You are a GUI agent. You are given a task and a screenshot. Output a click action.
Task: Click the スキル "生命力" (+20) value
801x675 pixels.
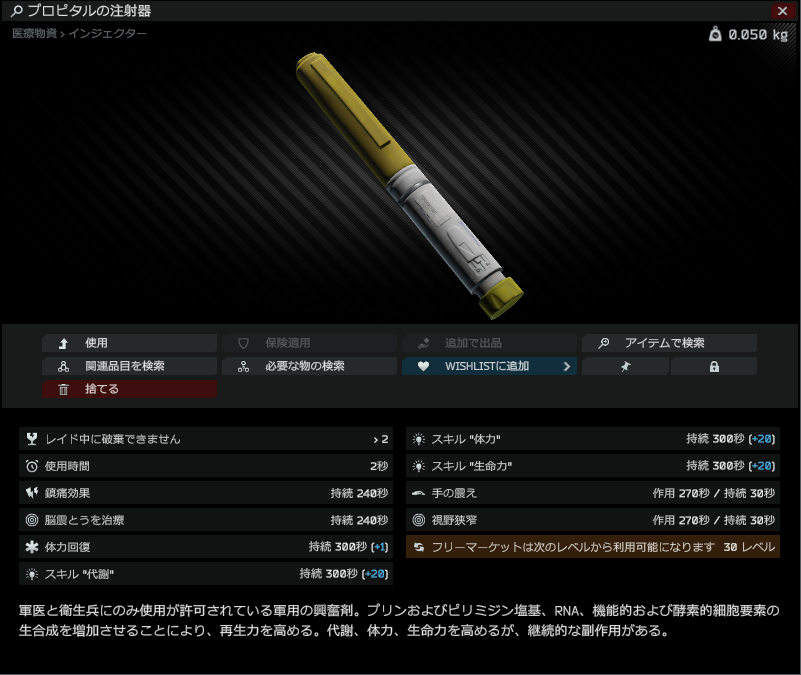coord(762,466)
